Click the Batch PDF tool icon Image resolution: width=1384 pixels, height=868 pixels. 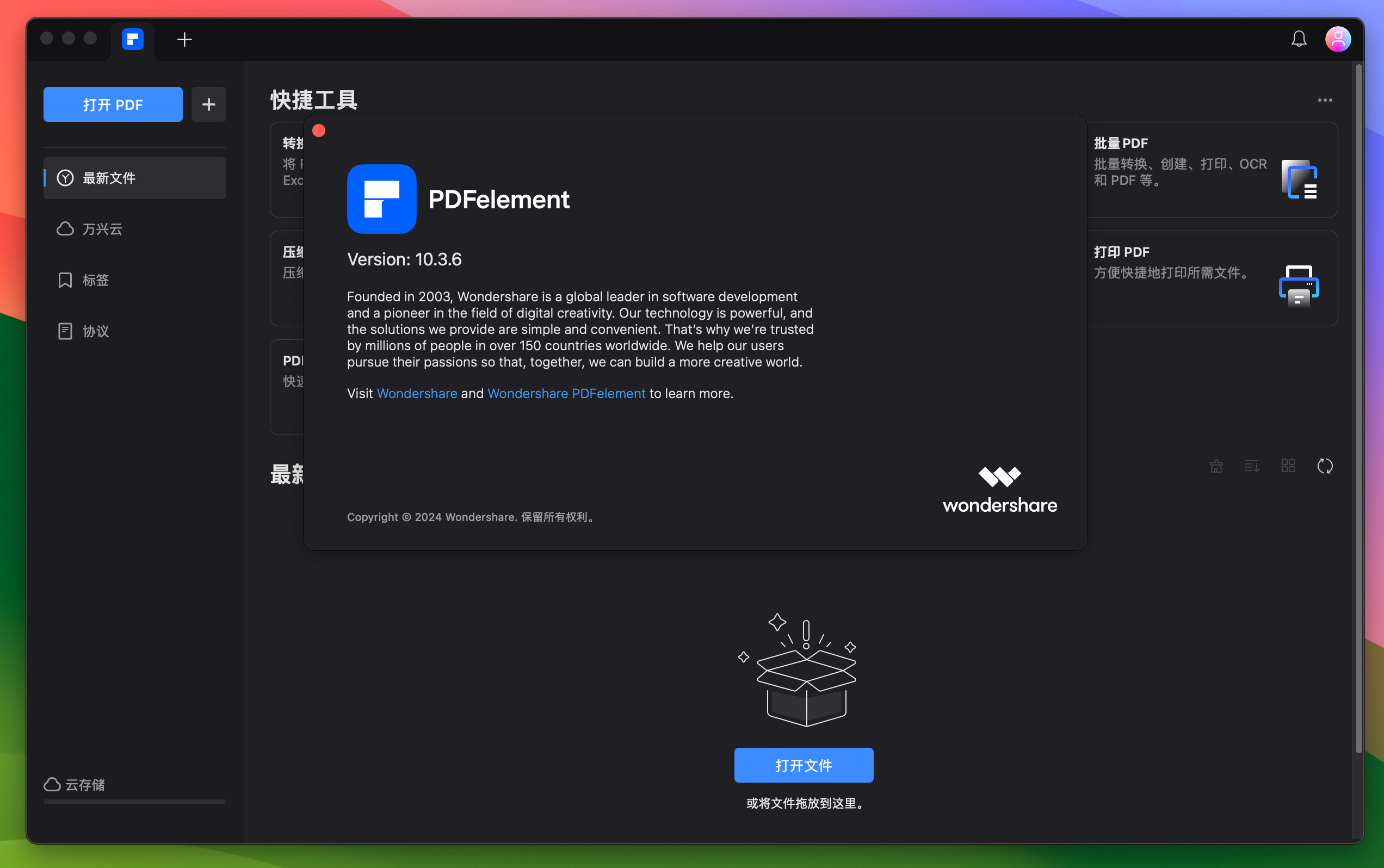point(1299,179)
